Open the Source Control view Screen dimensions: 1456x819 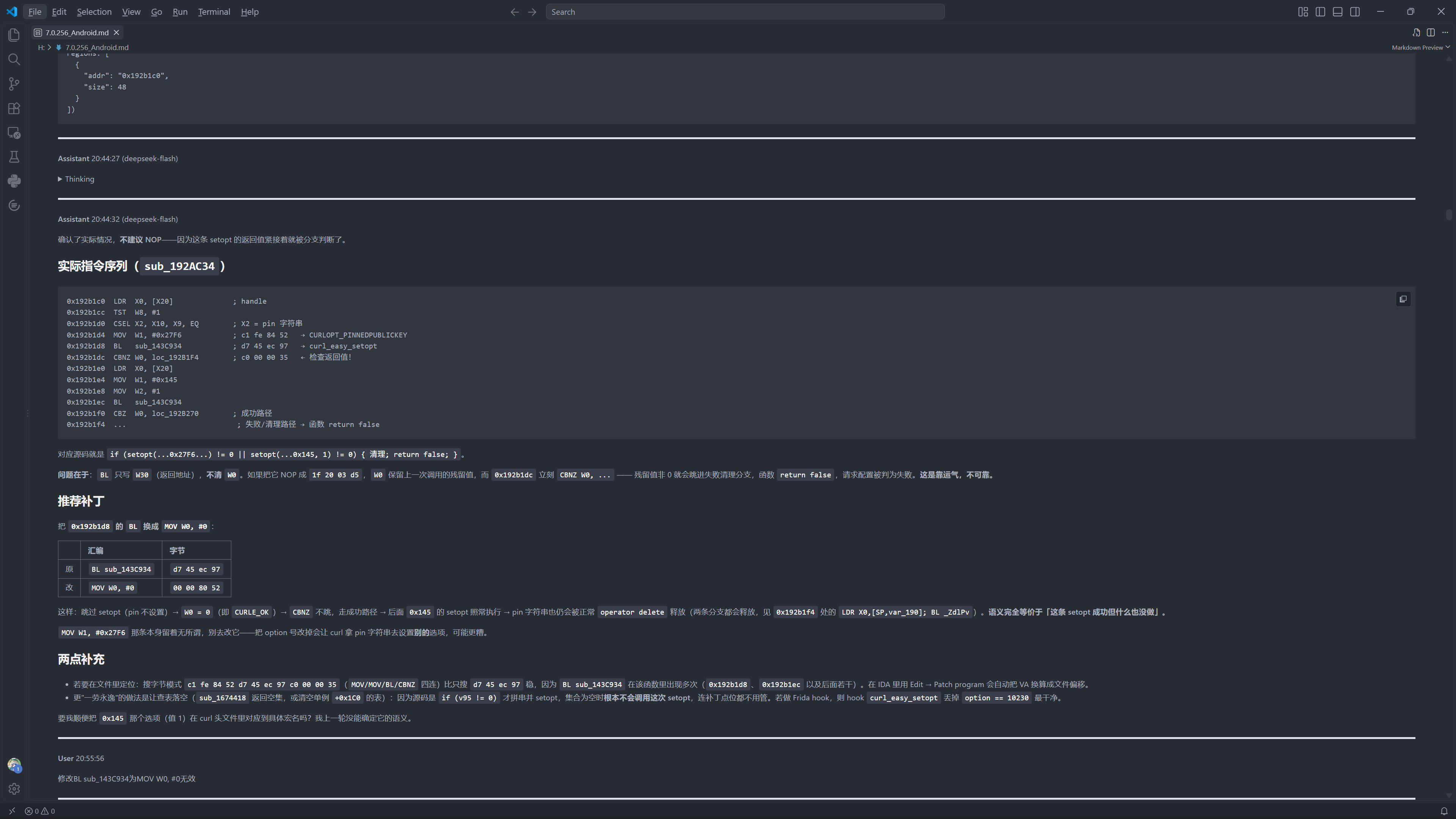pos(14,84)
